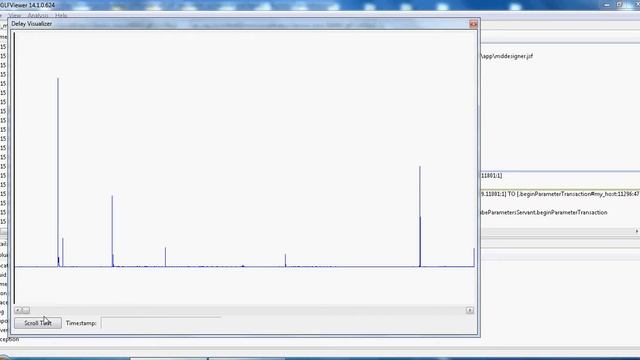Click the mddesigner.jsf path text
The image size is (640, 360).
click(507, 56)
